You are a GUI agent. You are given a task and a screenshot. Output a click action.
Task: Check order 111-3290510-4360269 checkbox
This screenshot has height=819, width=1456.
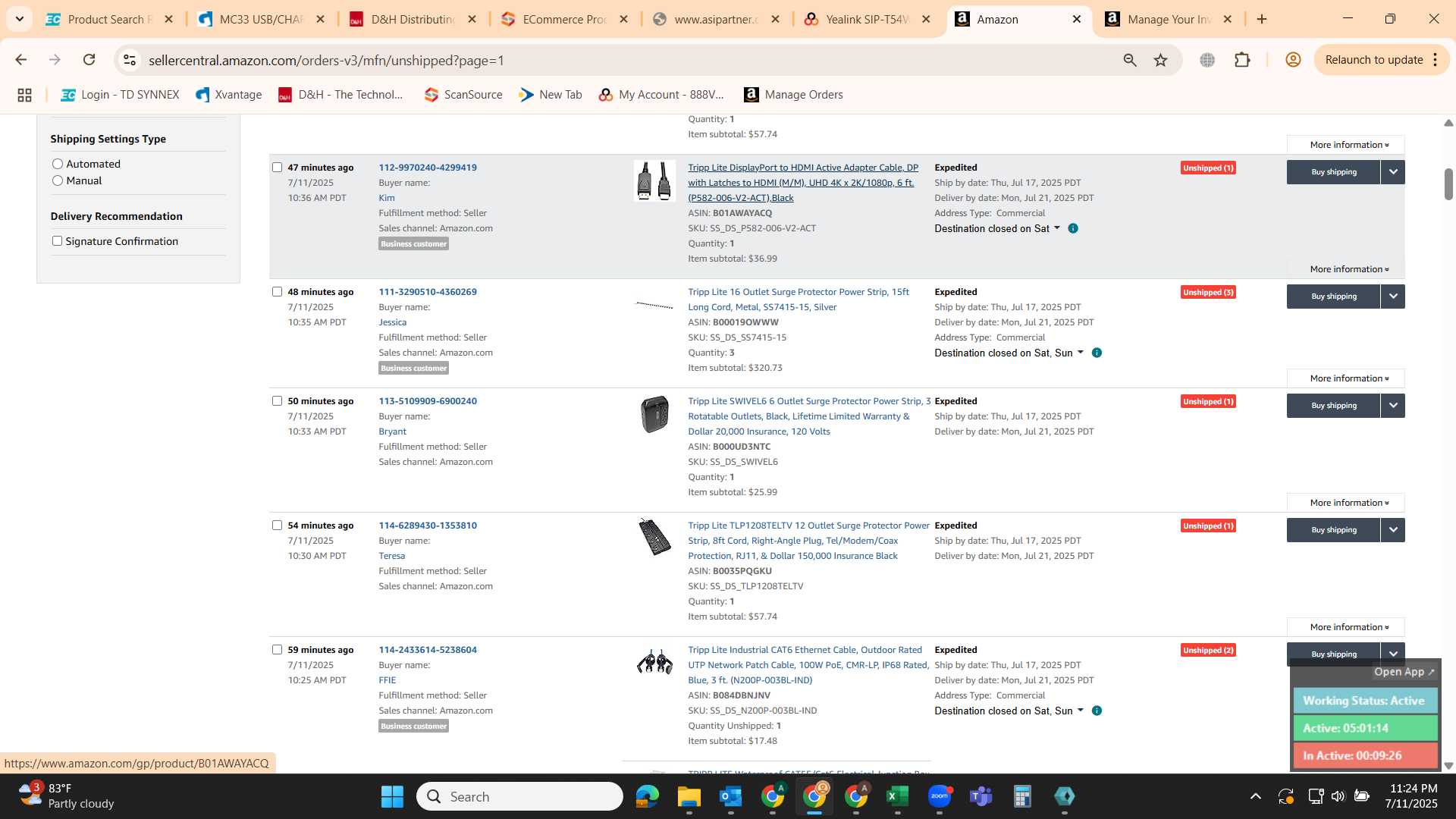click(277, 292)
